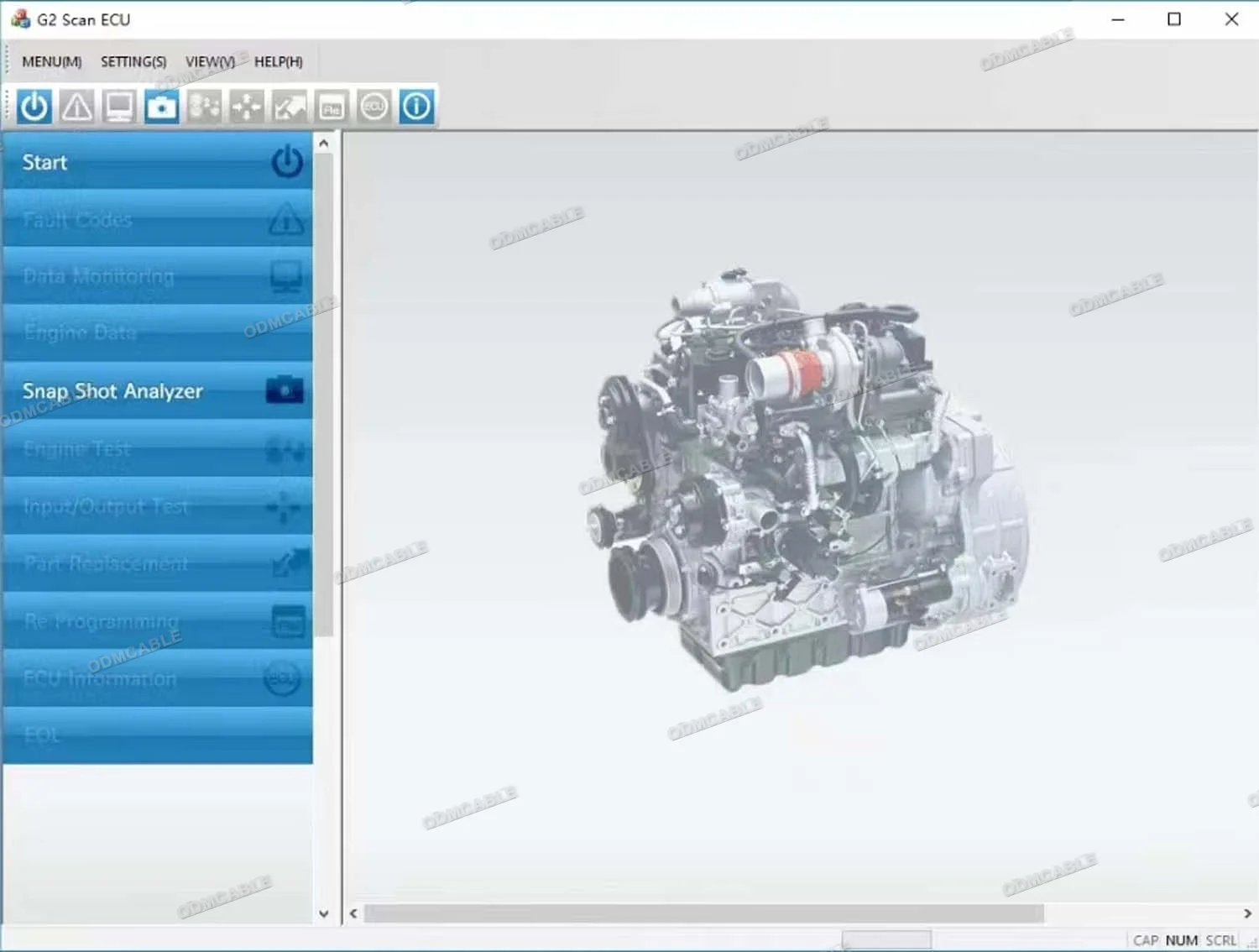The image size is (1259, 952).
Task: Select the Engine Test toolbar icon
Action: [x=204, y=107]
